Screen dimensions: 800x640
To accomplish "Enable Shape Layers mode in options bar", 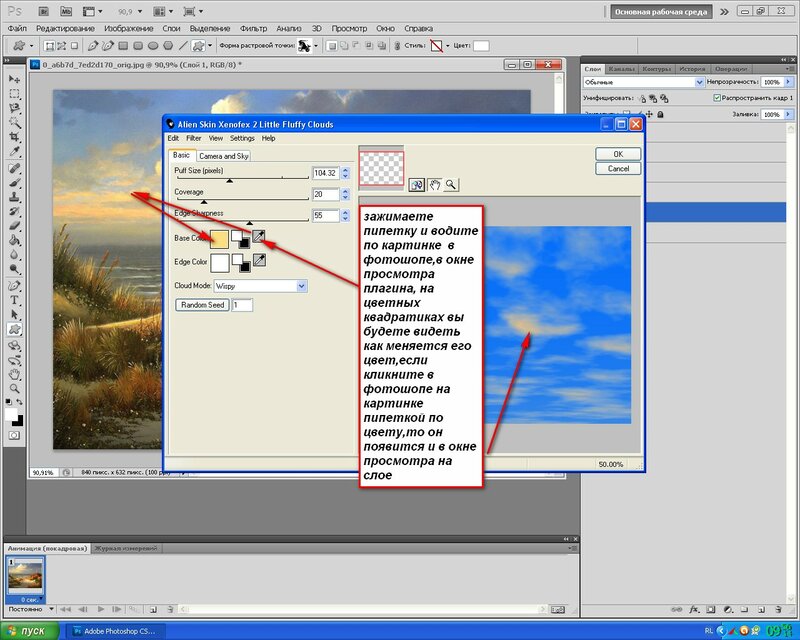I will pos(49,46).
